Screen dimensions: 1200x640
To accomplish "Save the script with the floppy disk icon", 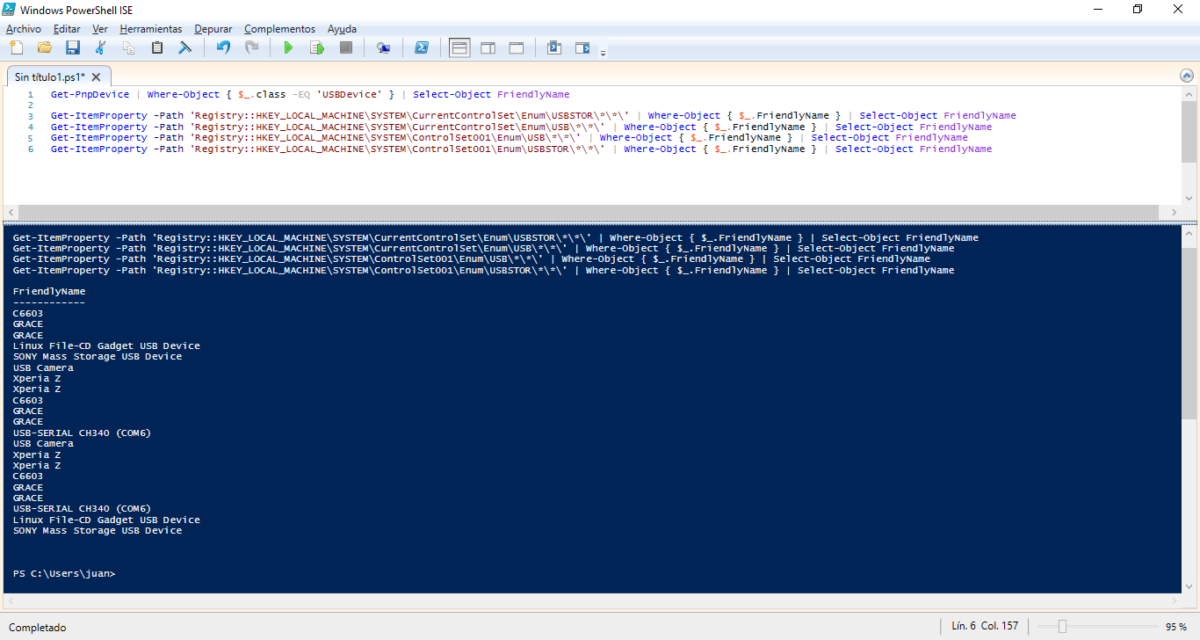I will tap(72, 47).
